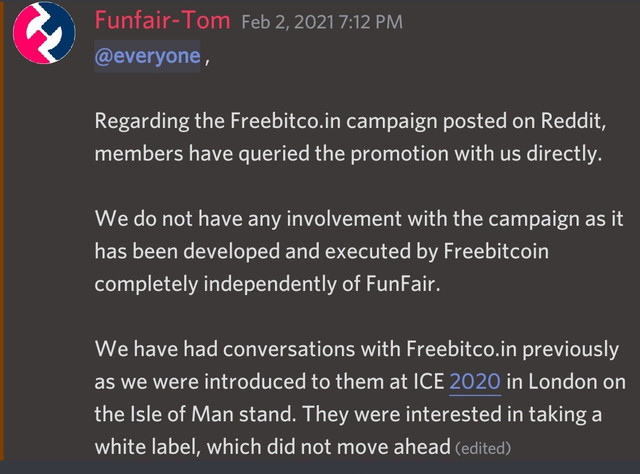640x474 pixels.
Task: Click the word 'Freebitcoin' in second paragraph
Action: click(x=496, y=251)
